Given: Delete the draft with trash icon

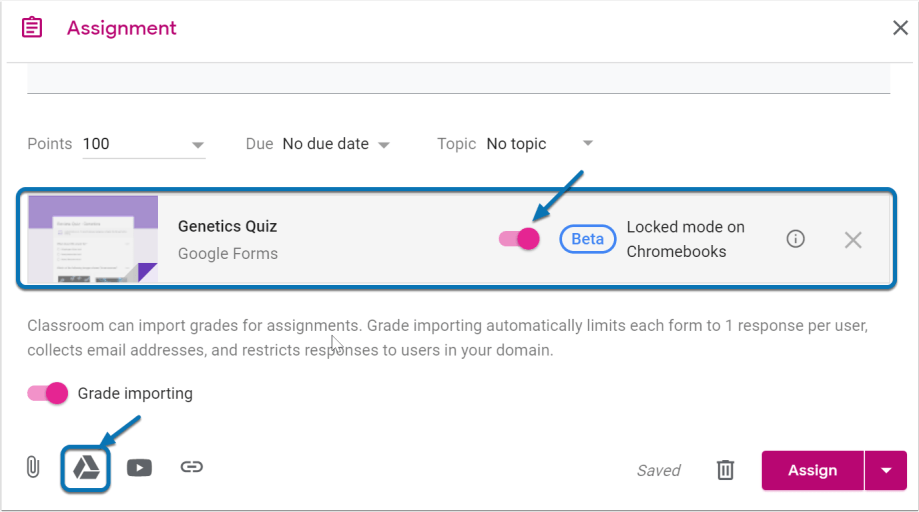Looking at the screenshot, I should [725, 470].
